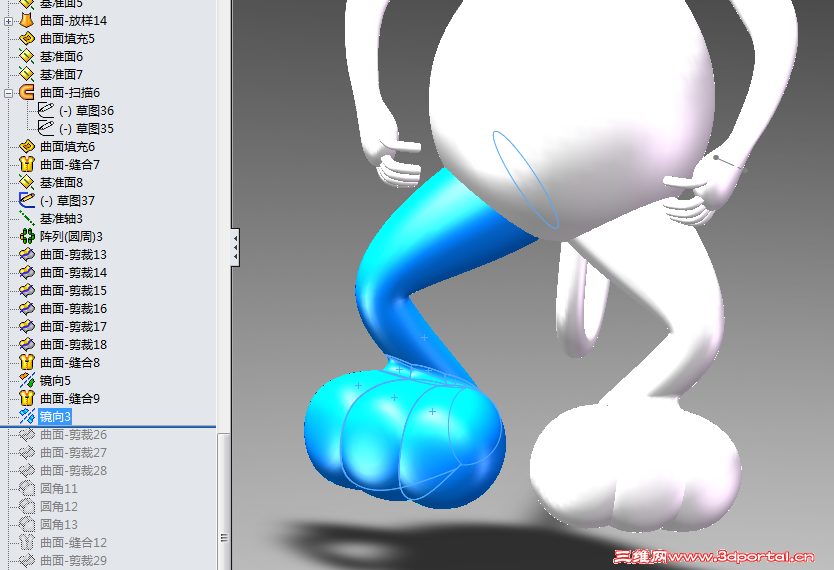Image resolution: width=834 pixels, height=570 pixels.
Task: Click the suppressed 圆角11 fillet icon
Action: 27,488
